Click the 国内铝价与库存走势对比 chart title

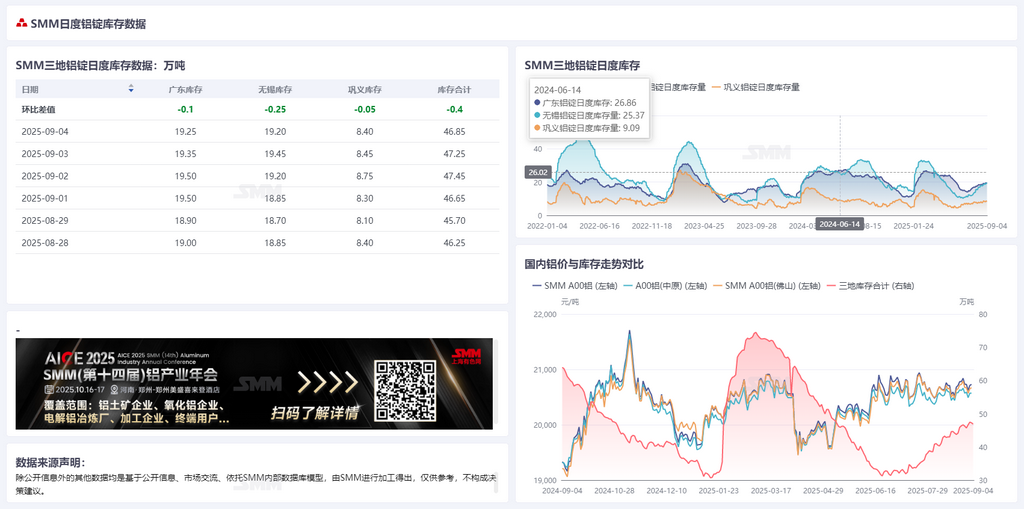click(584, 264)
